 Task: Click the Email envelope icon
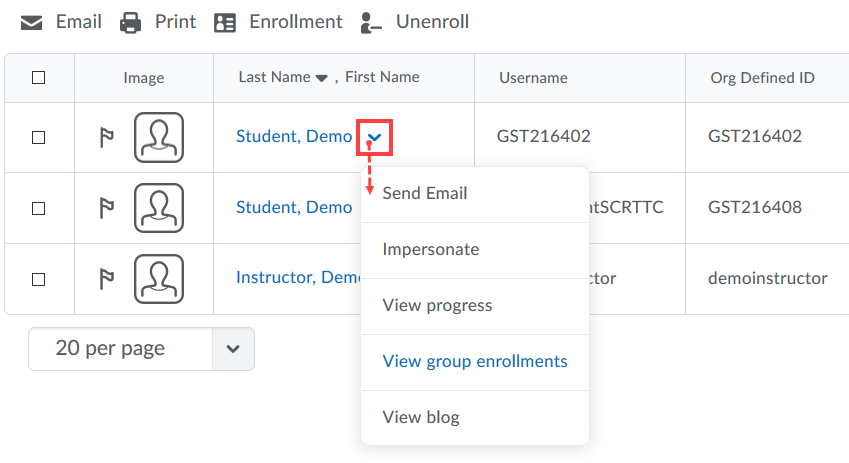31,23
